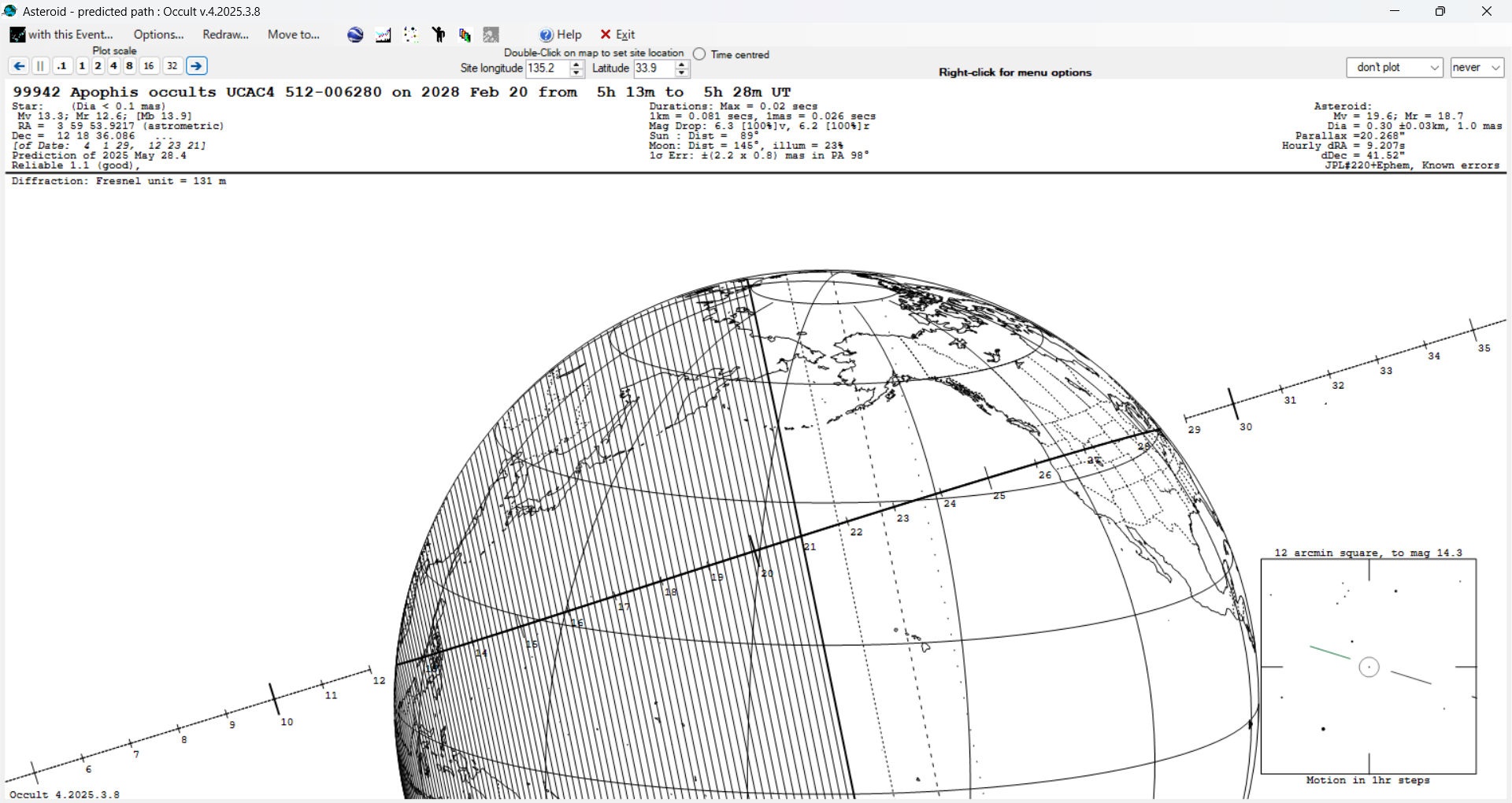Image resolution: width=1512 pixels, height=803 pixels.
Task: Open the Google Earth globe icon
Action: pyautogui.click(x=355, y=35)
